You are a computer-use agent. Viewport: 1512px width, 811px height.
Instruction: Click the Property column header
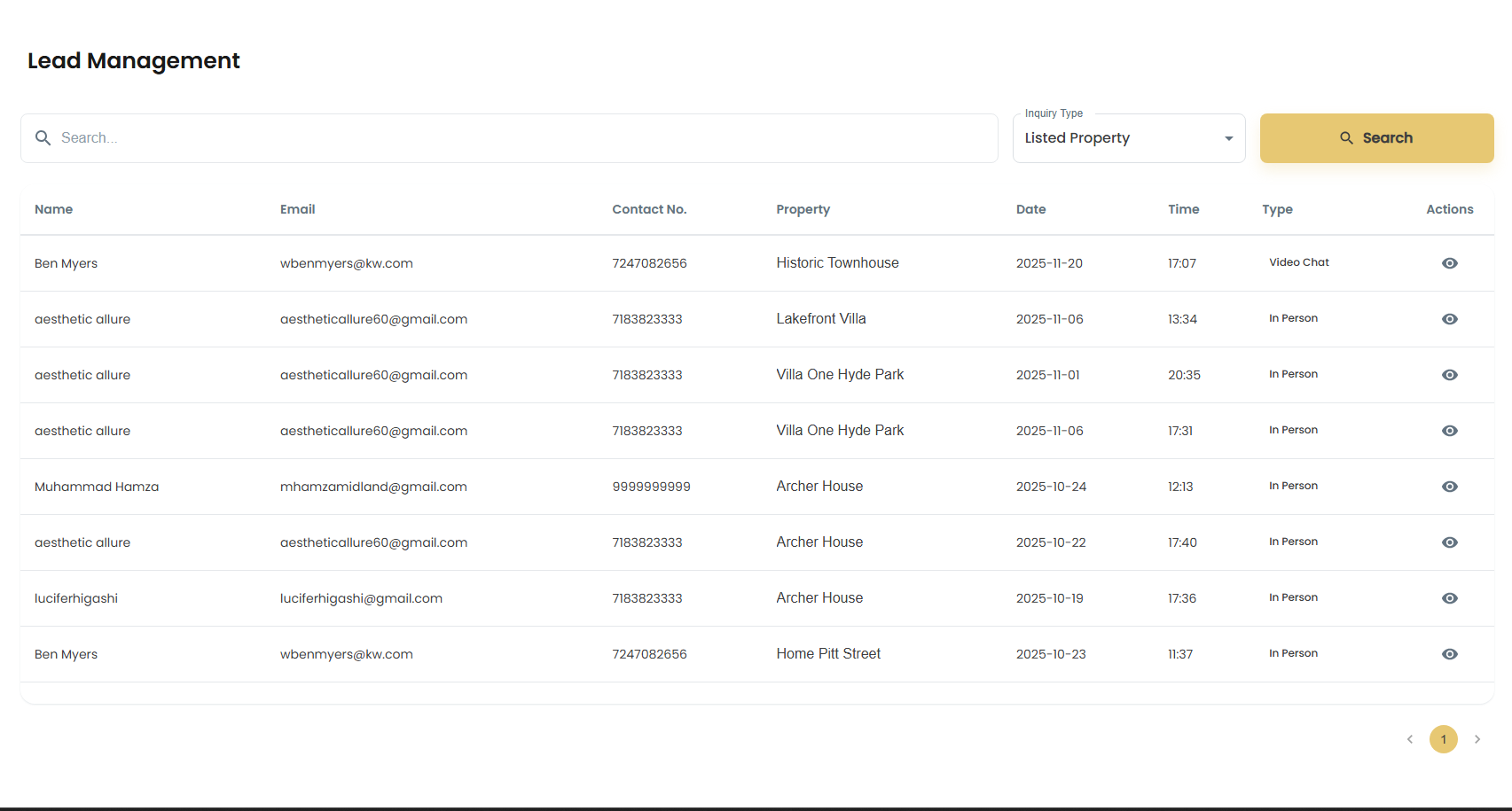tap(803, 209)
